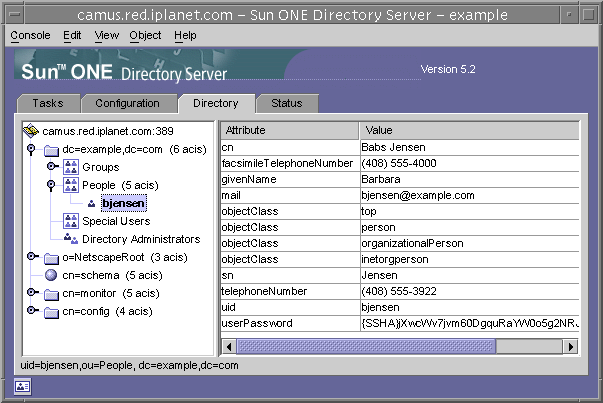The width and height of the screenshot is (603, 403).
Task: Select the Directory tab
Action: tap(216, 103)
